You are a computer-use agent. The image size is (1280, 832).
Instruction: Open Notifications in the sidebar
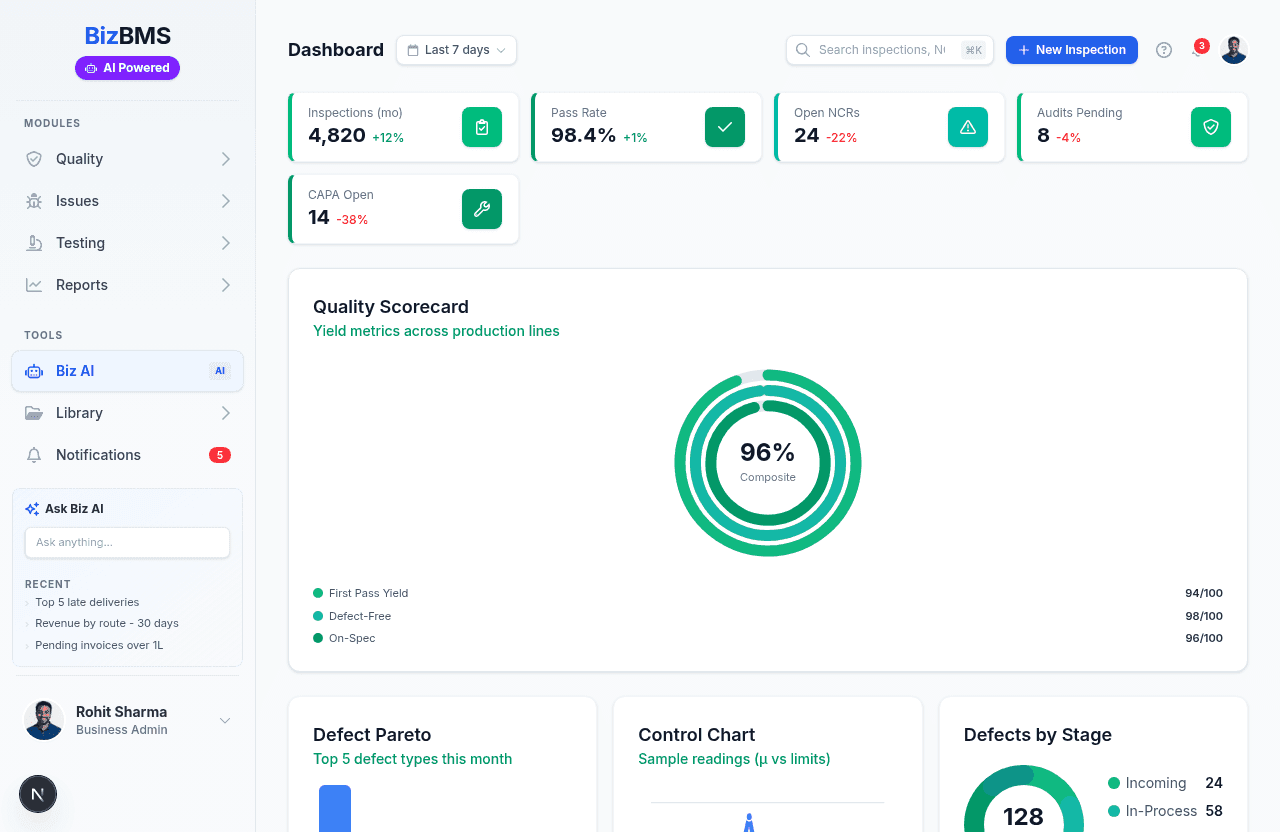[127, 455]
